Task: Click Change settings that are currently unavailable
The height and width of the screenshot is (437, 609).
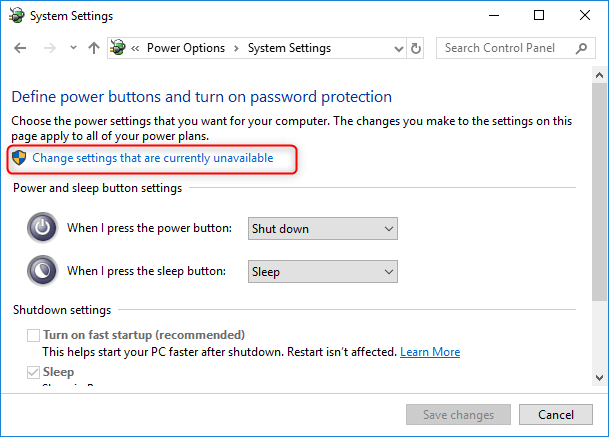Action: click(x=152, y=158)
